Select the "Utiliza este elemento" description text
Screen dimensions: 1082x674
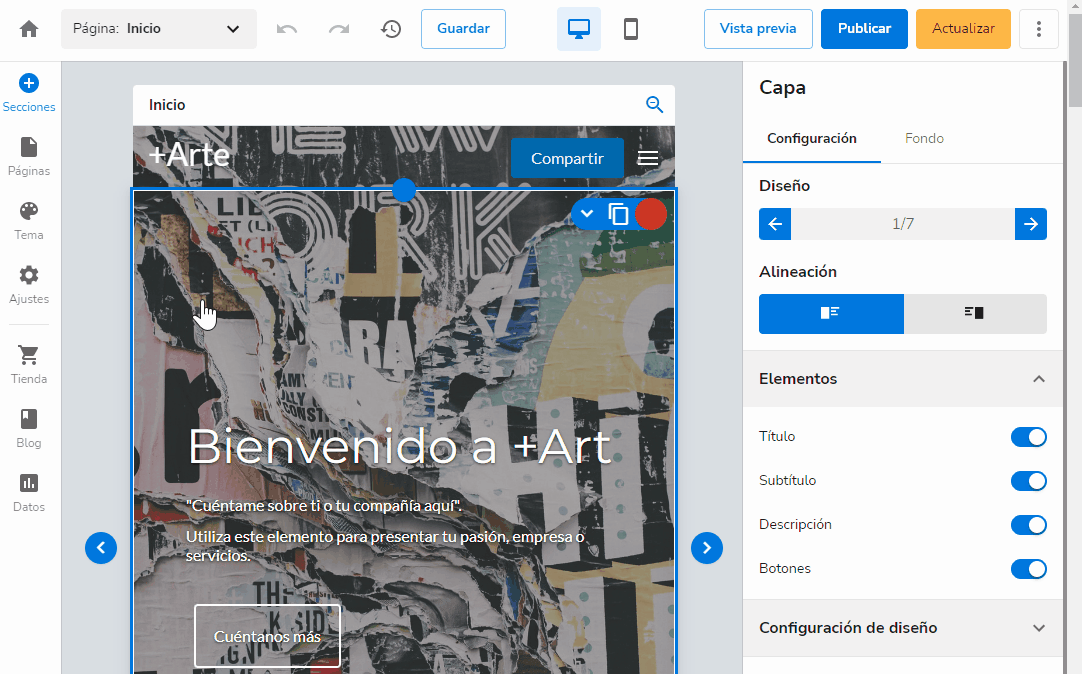385,546
